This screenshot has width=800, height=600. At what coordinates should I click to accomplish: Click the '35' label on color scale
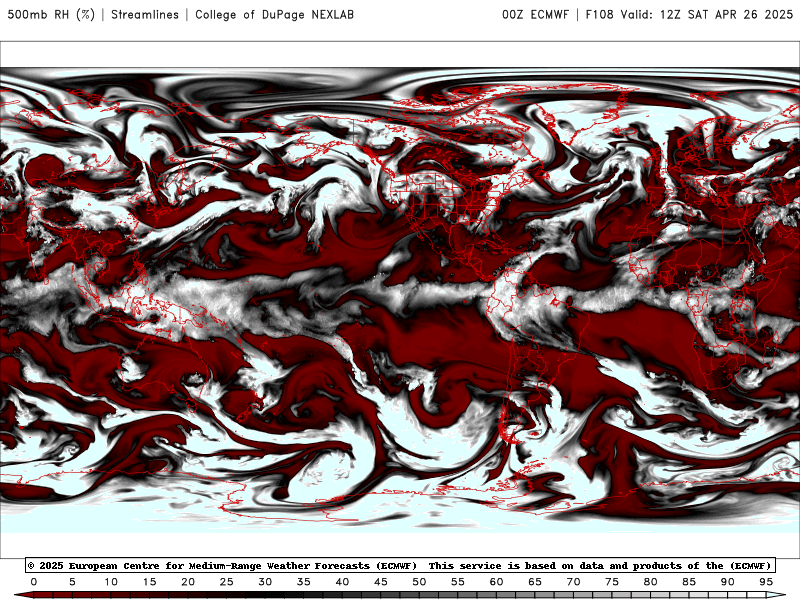point(304,582)
